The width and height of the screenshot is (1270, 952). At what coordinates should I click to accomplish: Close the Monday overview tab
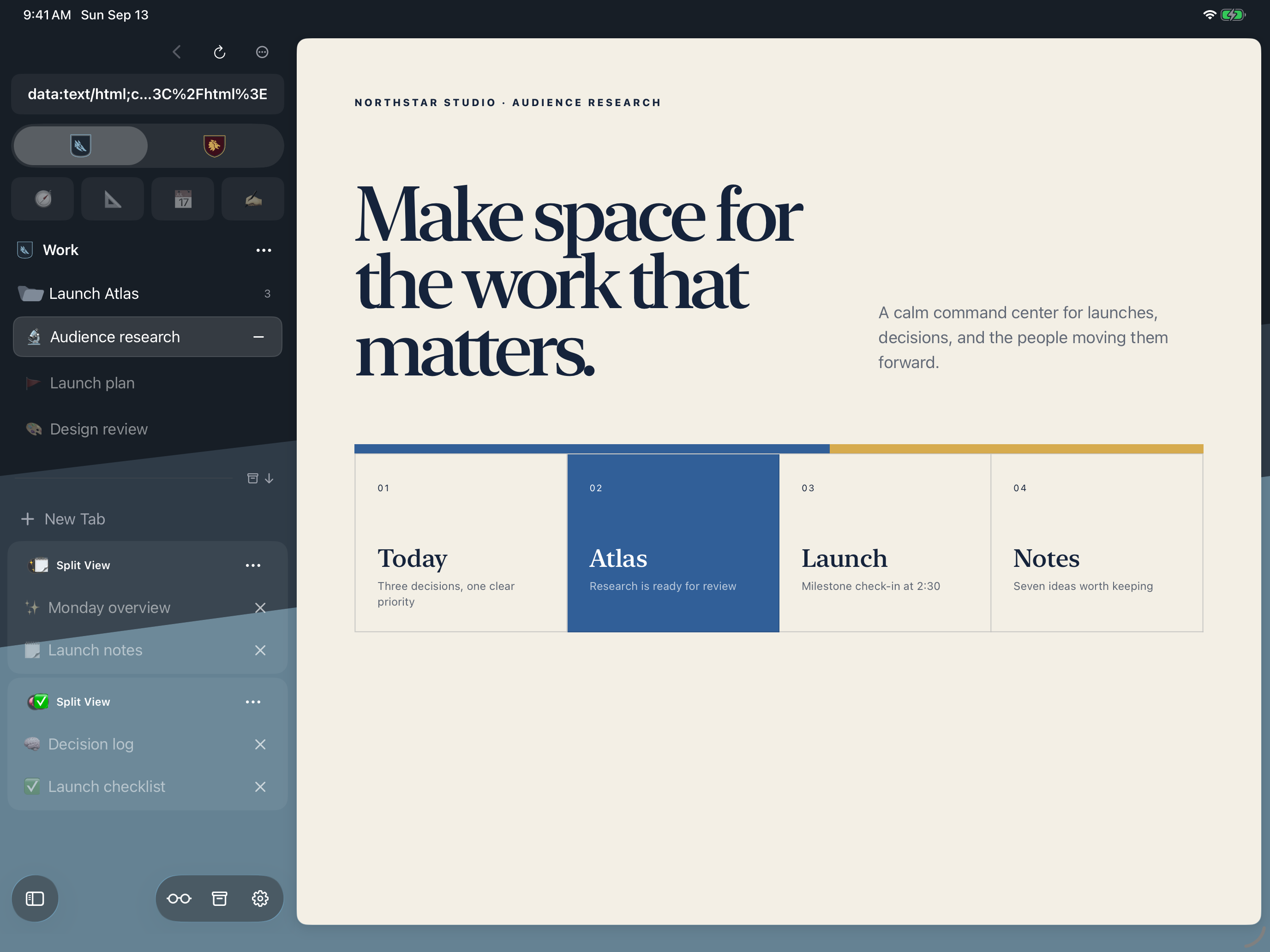(260, 608)
